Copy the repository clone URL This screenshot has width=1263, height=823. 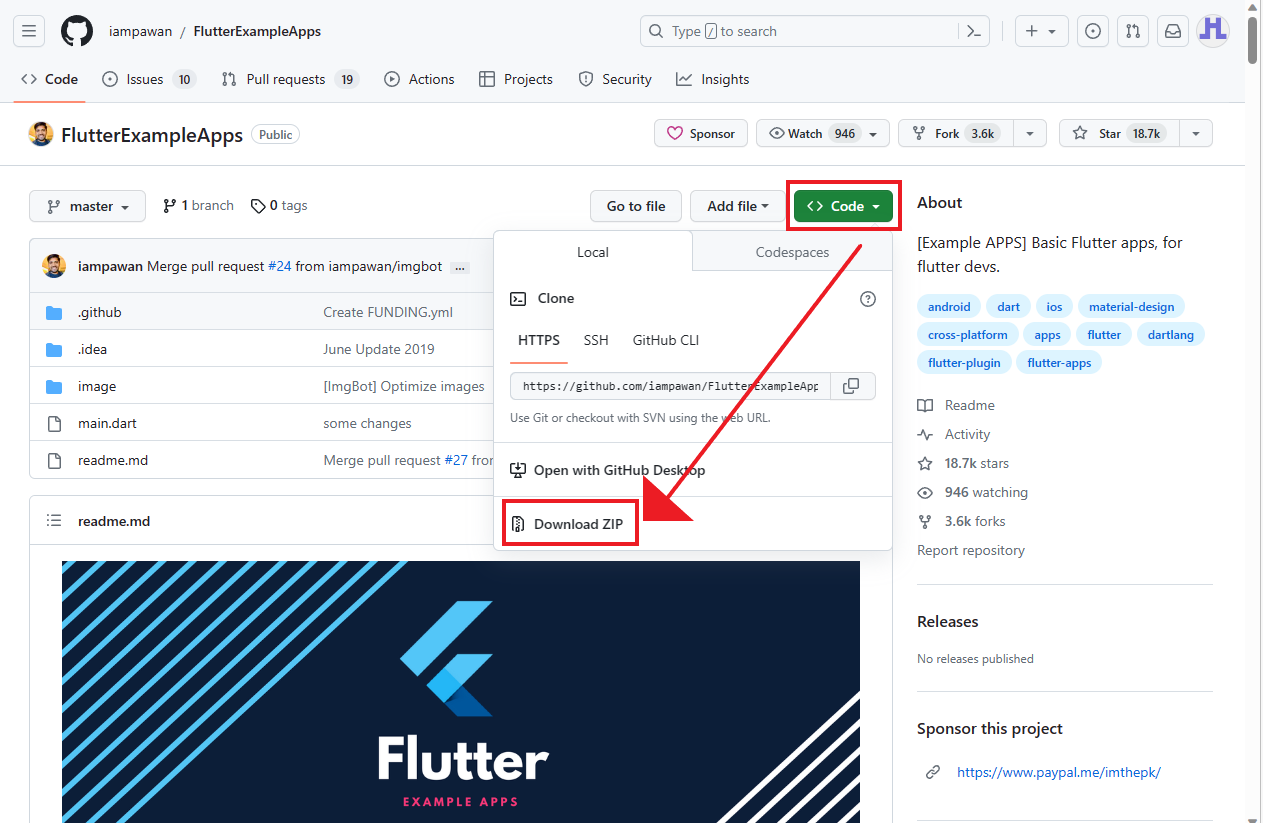click(x=852, y=385)
